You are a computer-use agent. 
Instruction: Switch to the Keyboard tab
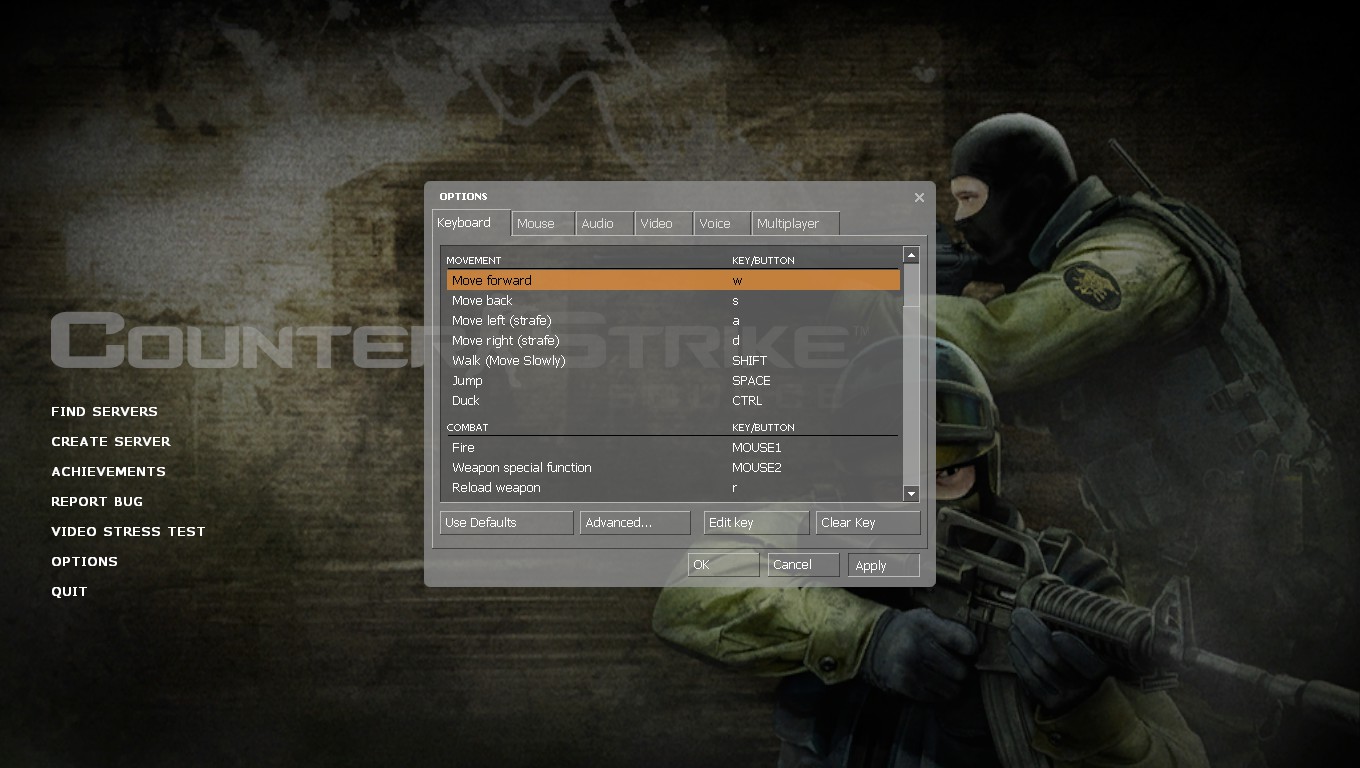[471, 223]
